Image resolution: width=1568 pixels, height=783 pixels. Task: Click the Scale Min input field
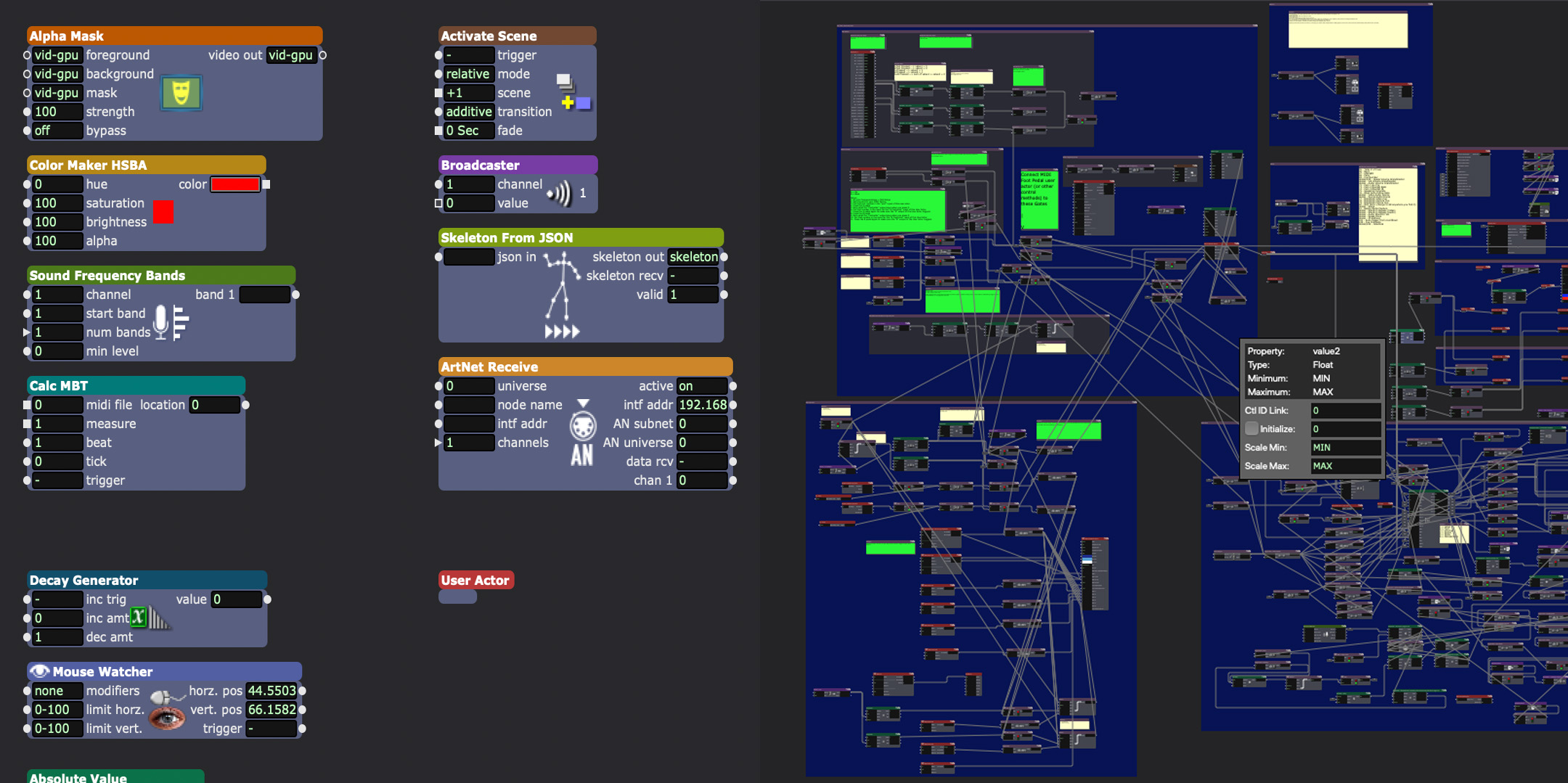tap(1344, 448)
